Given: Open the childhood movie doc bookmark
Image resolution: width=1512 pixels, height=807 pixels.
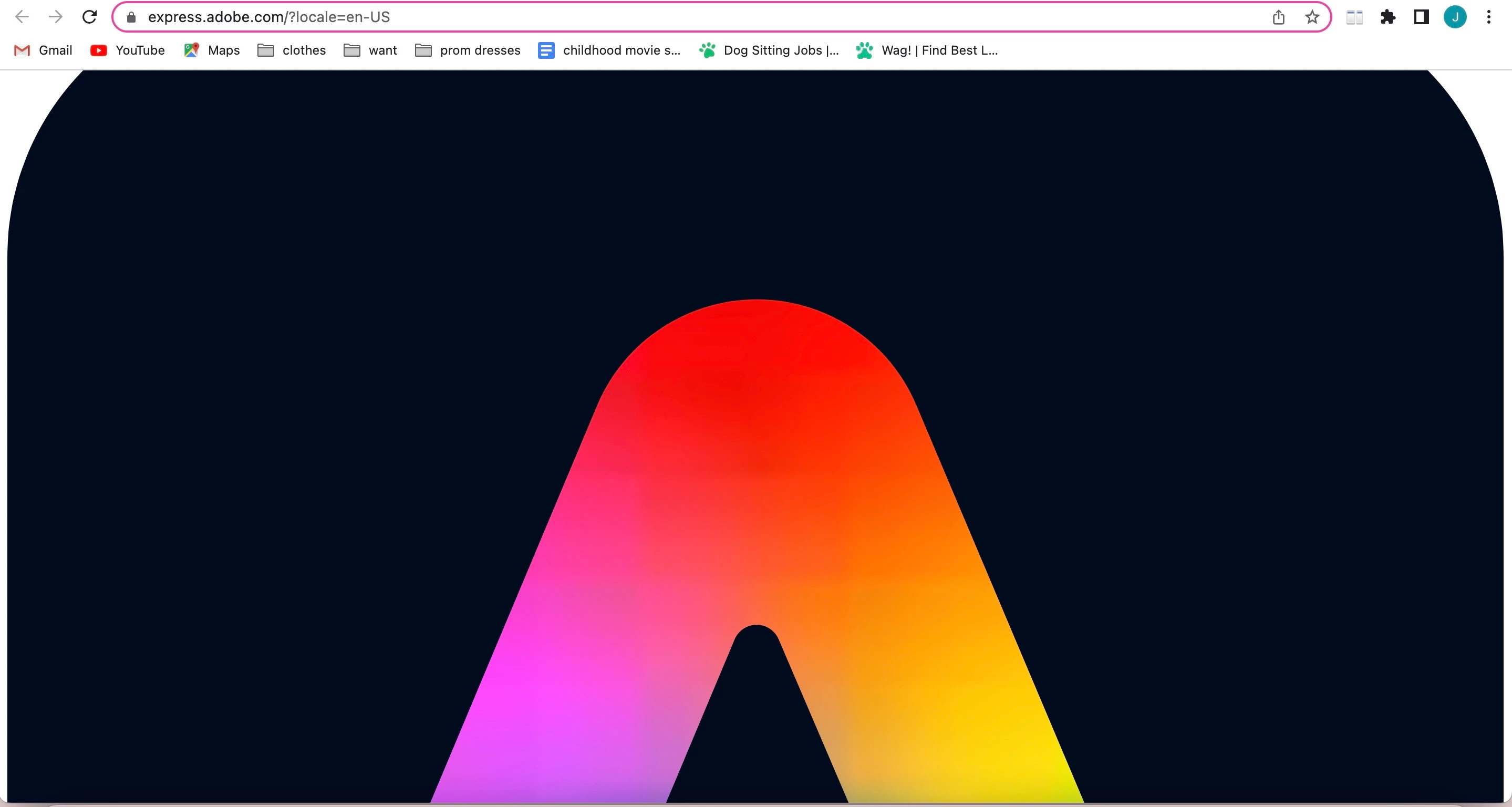Looking at the screenshot, I should [x=609, y=50].
